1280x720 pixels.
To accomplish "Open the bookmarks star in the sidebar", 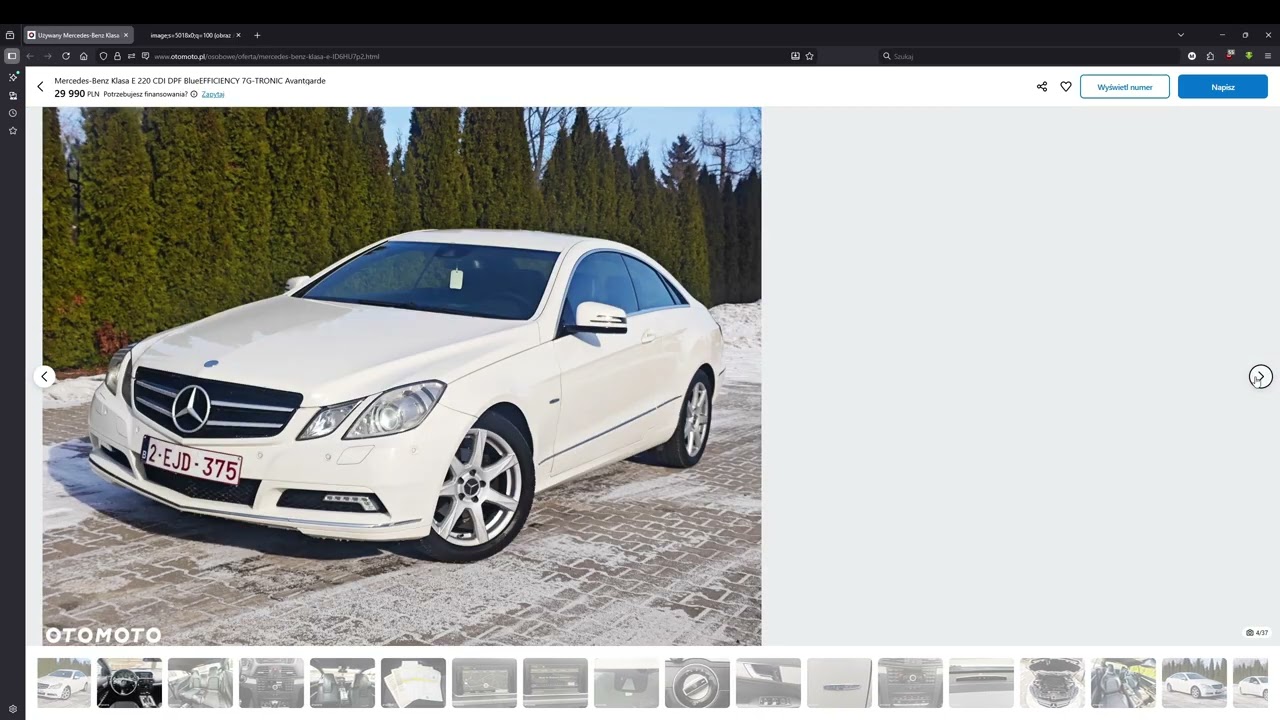I will pyautogui.click(x=13, y=131).
